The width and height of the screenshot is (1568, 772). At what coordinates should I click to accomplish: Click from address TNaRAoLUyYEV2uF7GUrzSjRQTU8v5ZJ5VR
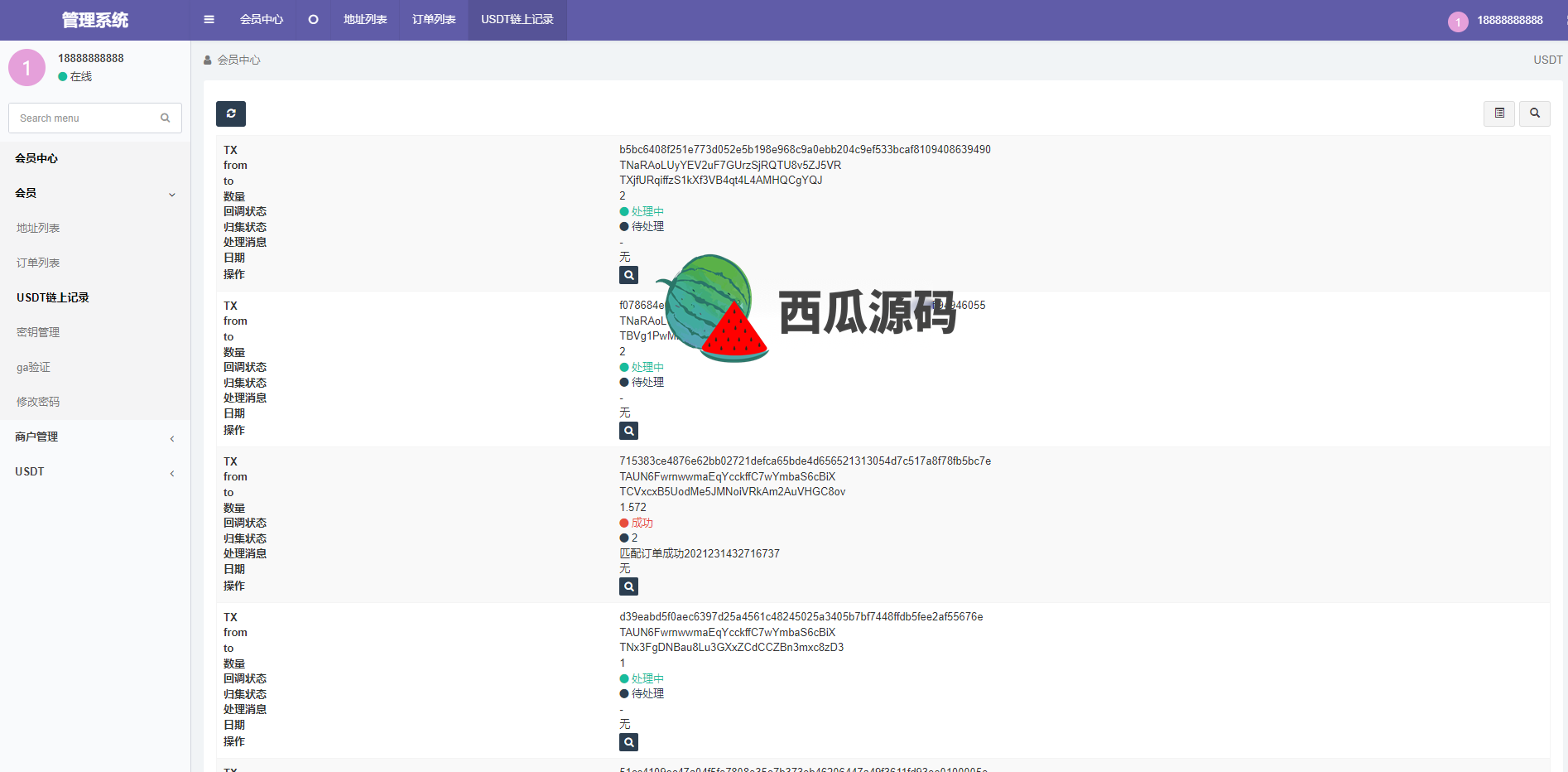coord(730,165)
